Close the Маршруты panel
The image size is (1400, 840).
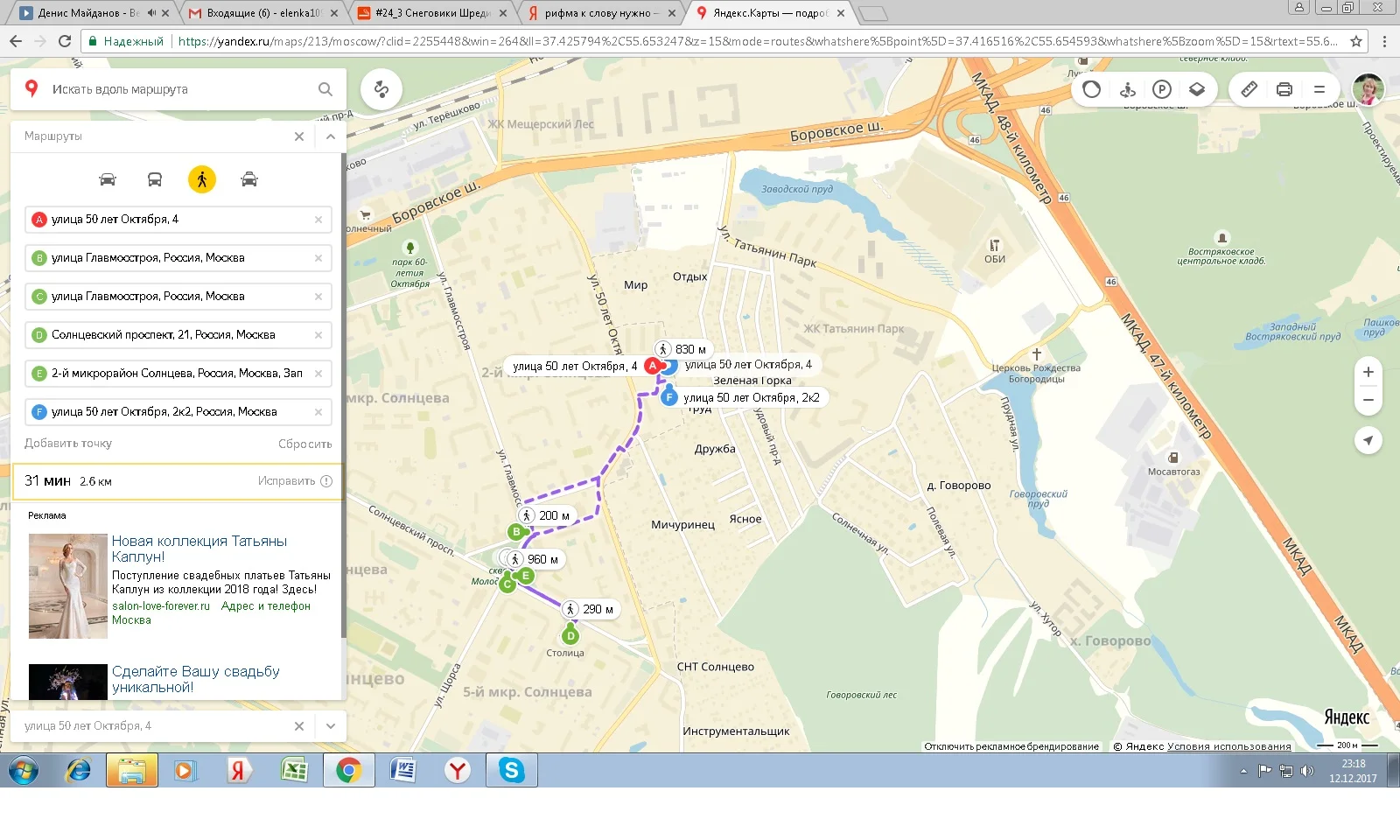tap(299, 136)
